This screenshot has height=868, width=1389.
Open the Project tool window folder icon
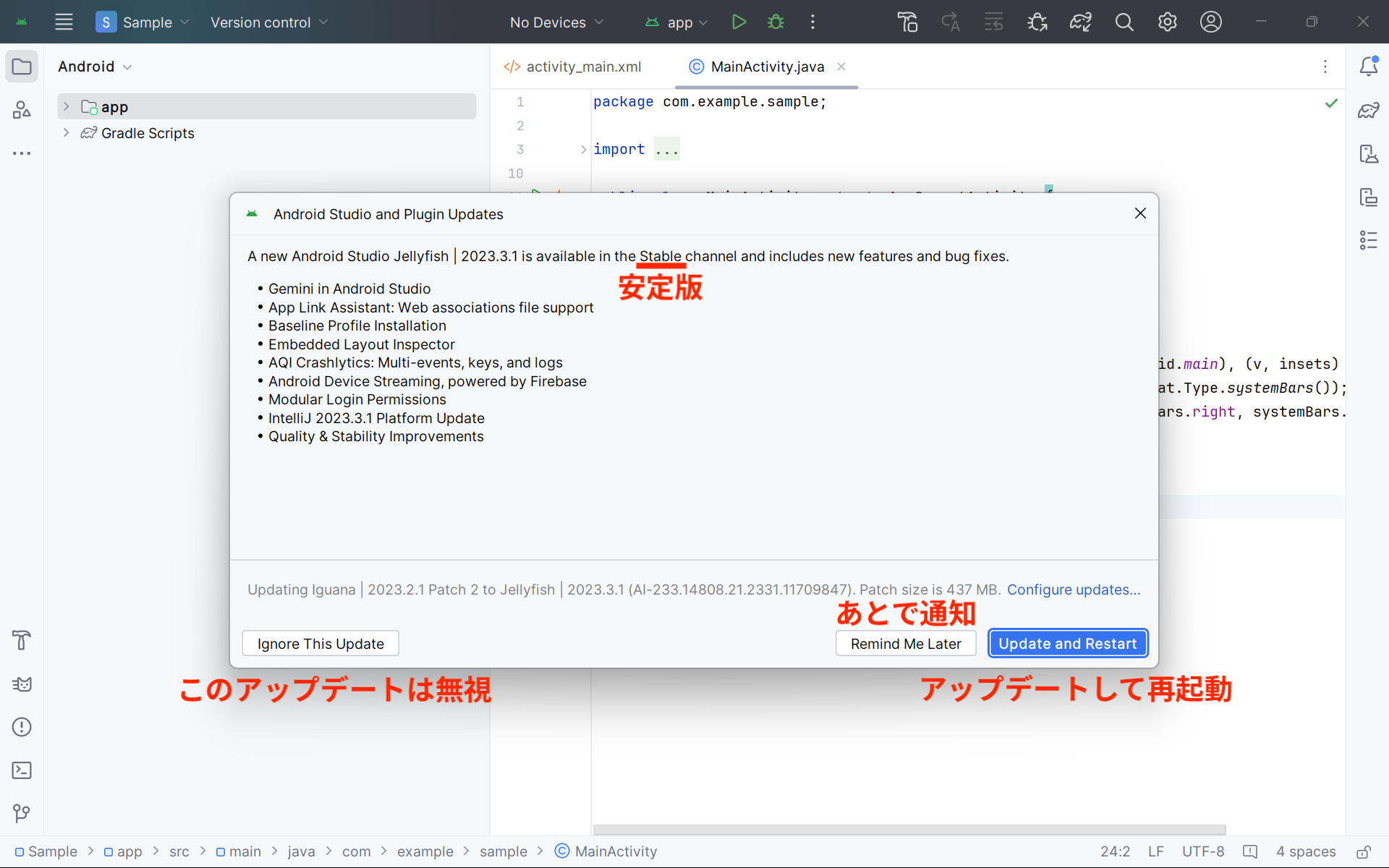pyautogui.click(x=22, y=67)
